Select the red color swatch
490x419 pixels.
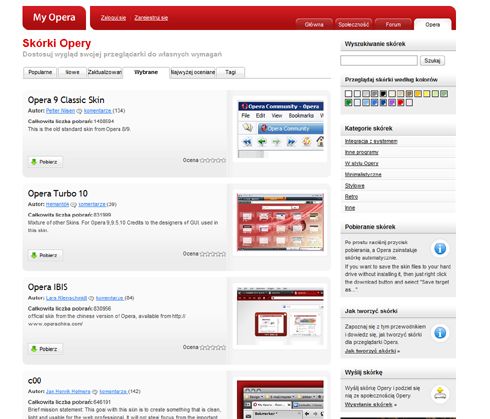(401, 103)
